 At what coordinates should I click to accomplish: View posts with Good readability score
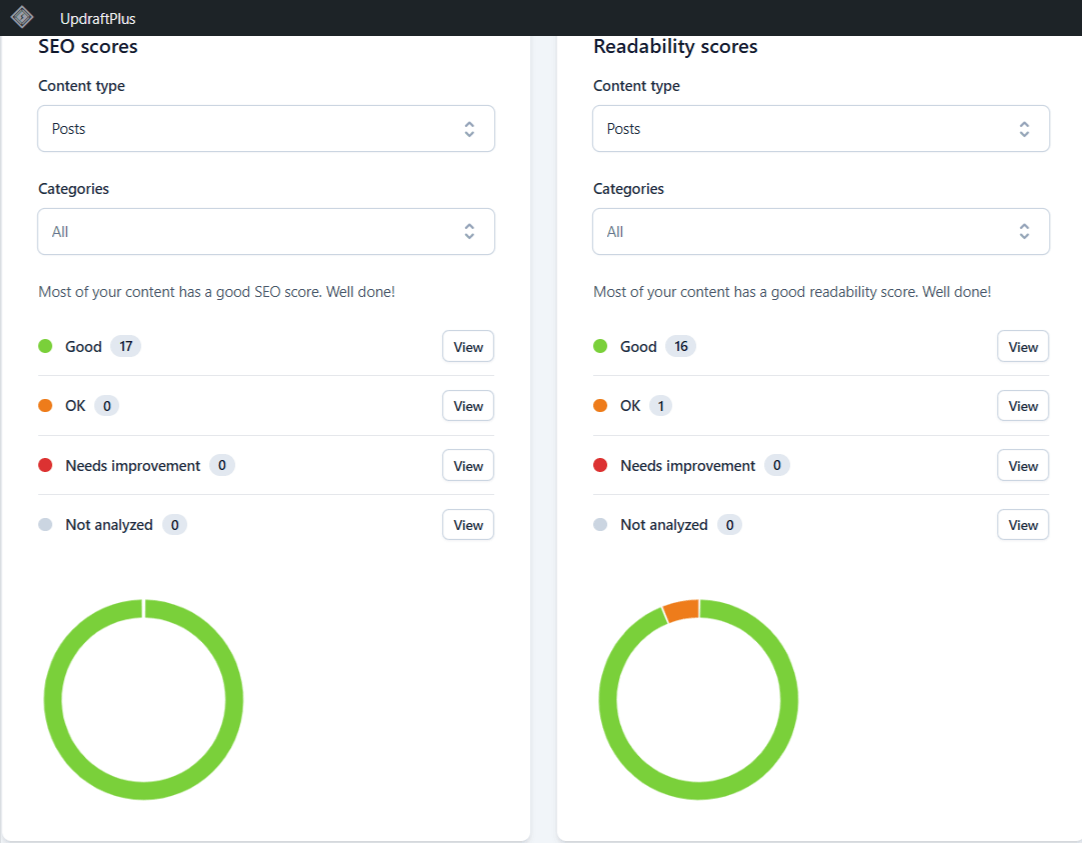pyautogui.click(x=1022, y=347)
